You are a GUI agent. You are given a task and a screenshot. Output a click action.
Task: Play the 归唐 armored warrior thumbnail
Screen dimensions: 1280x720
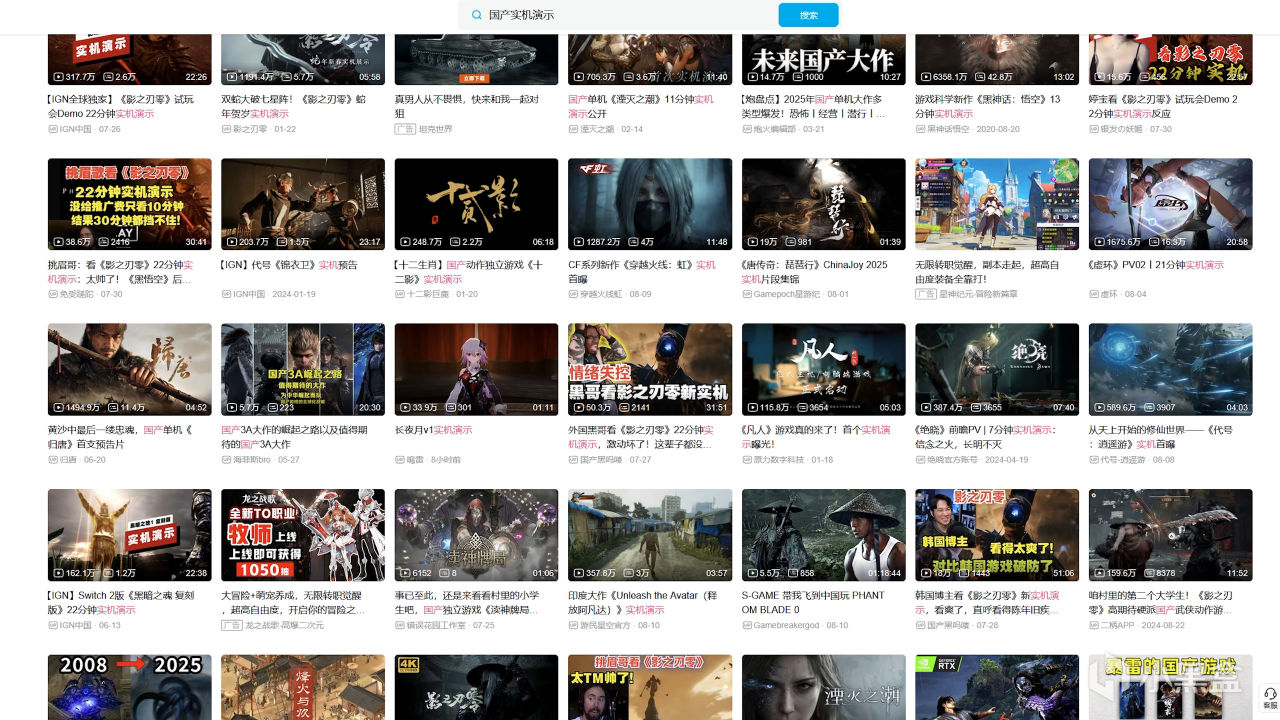130,369
